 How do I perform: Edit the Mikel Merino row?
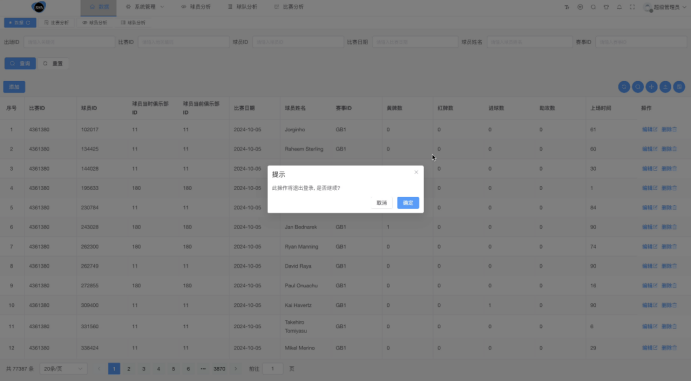coord(650,348)
